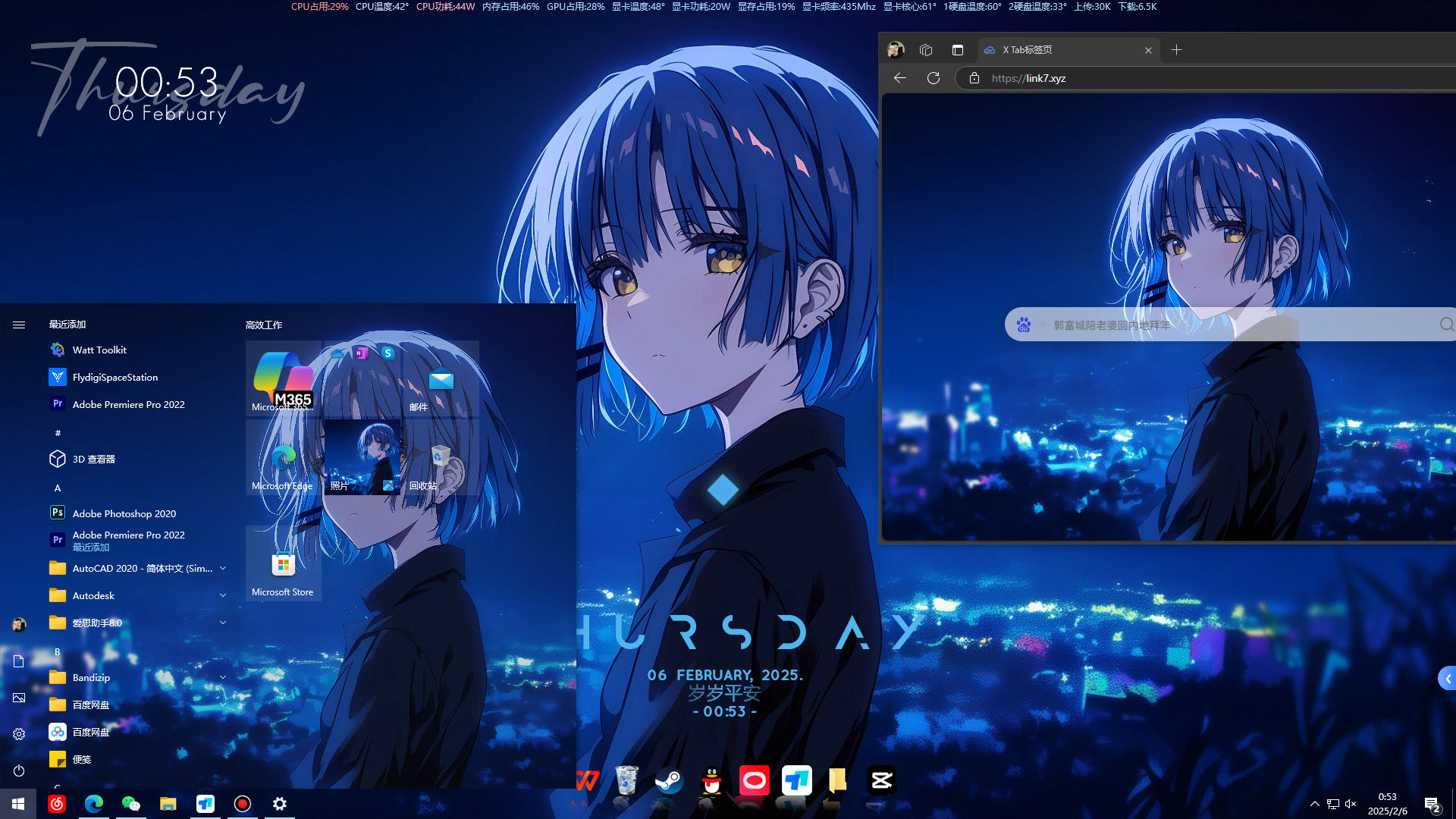
Task: Open the 照片 Photos tile
Action: pyautogui.click(x=362, y=457)
